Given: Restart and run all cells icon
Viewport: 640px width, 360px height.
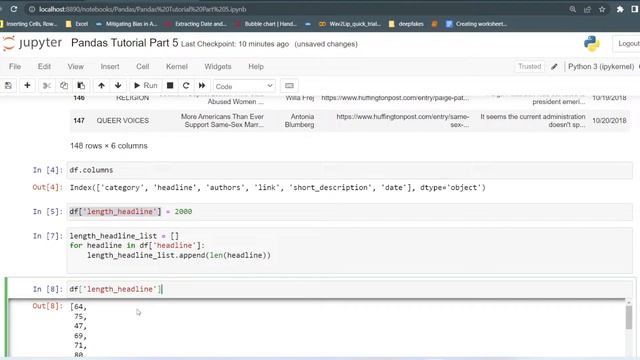Looking at the screenshot, I should coord(202,86).
